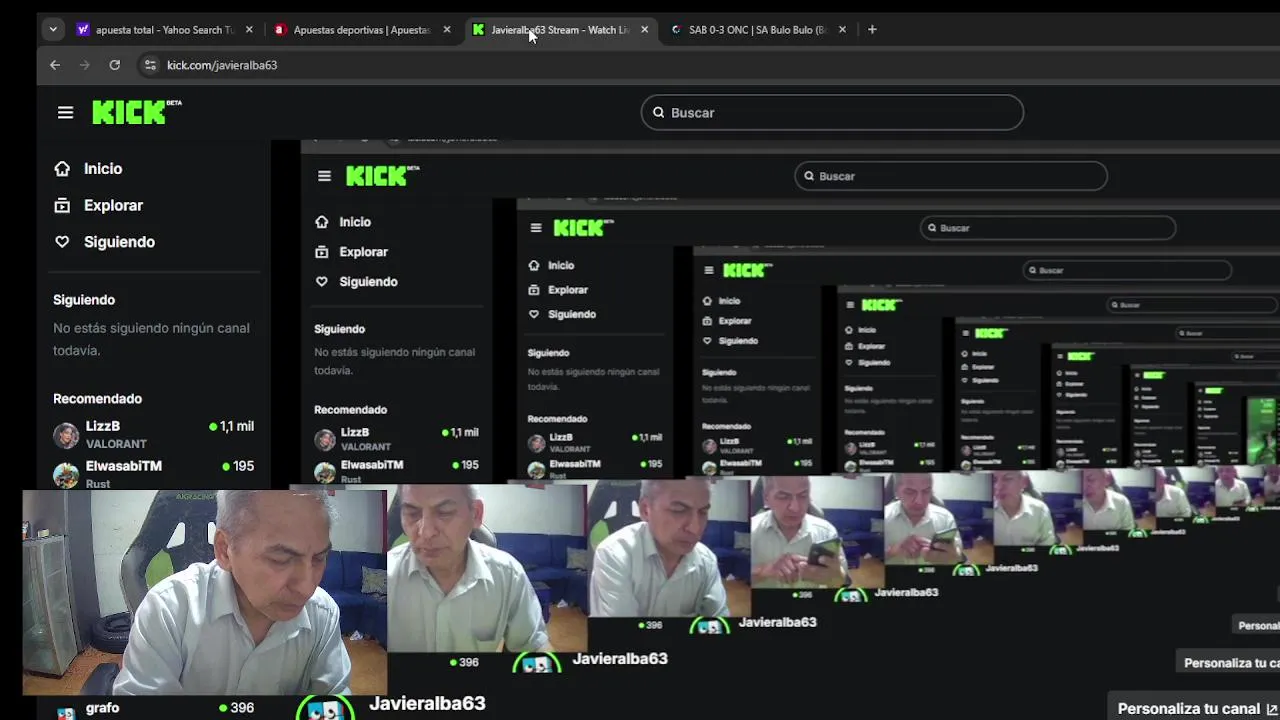Click the magnifier icon in the topmost Buscar field
Image resolution: width=1280 pixels, height=720 pixels.
coord(659,112)
